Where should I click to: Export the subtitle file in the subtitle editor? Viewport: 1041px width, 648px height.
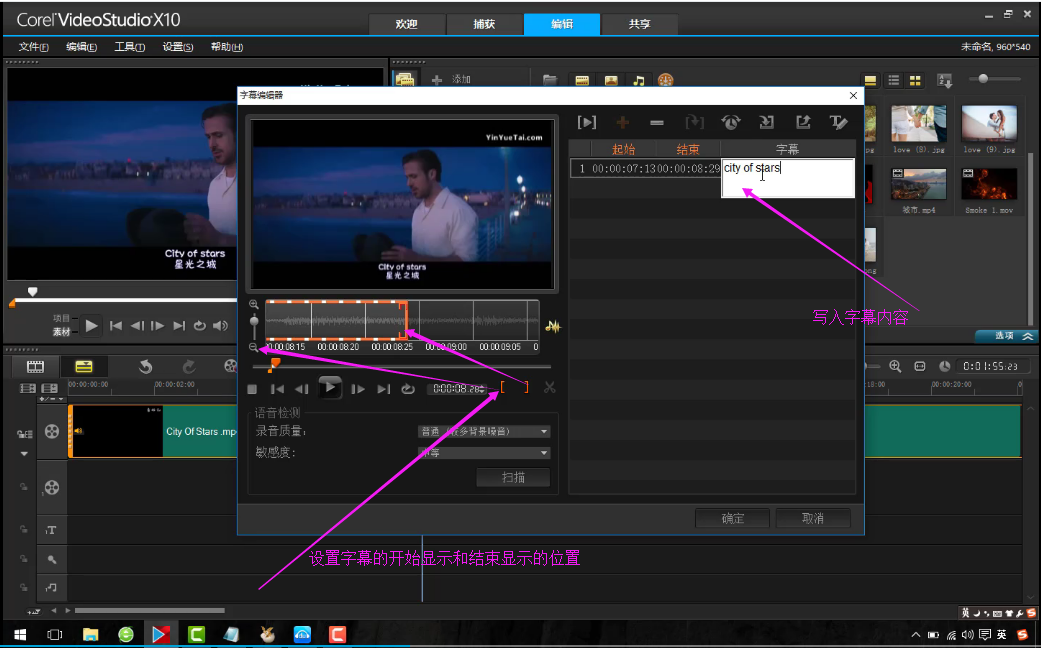point(803,122)
